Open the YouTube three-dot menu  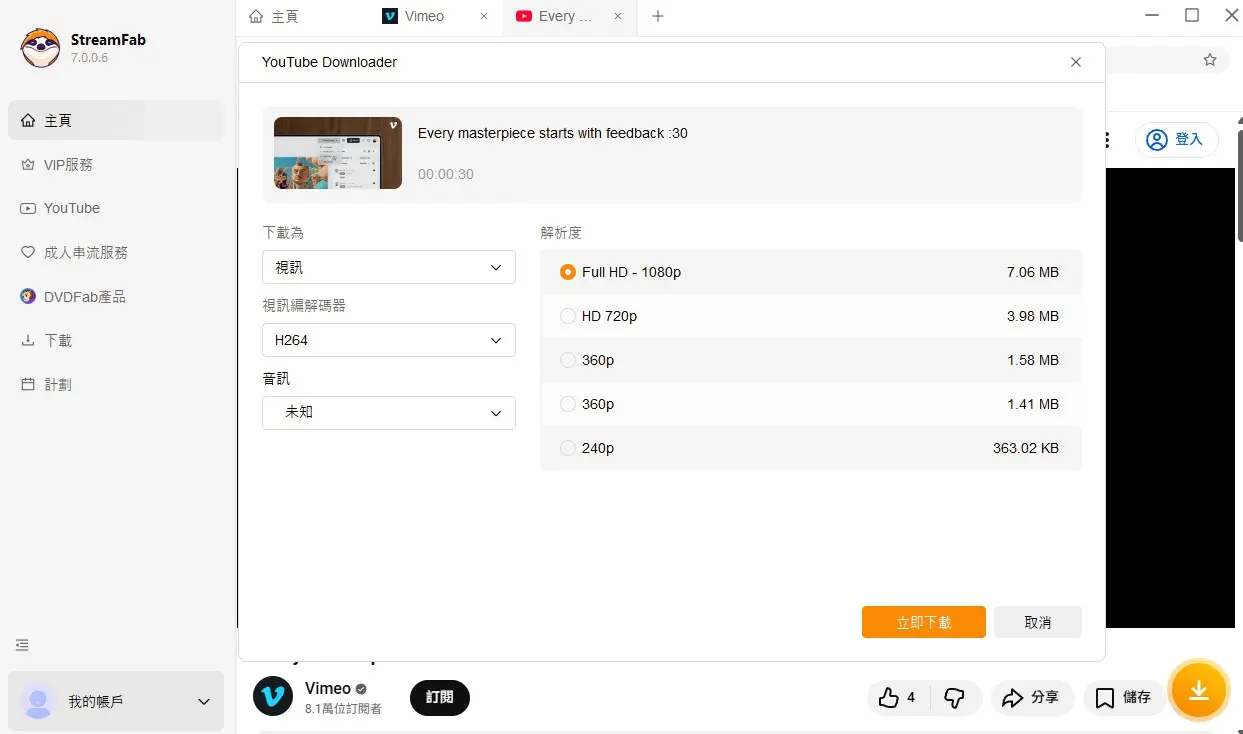pos(1109,140)
